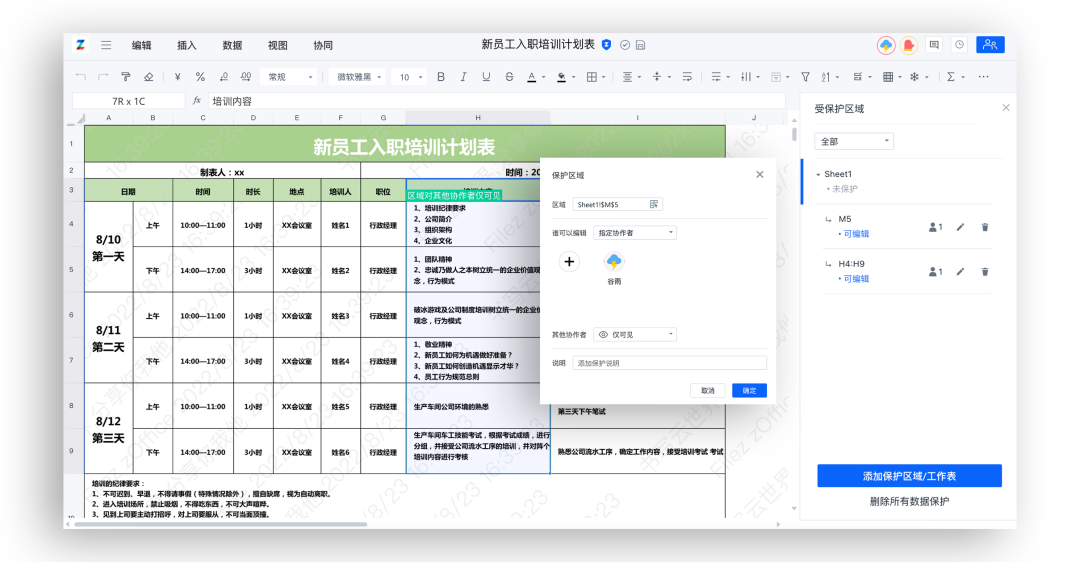Toggle strikethrough formatting
Image resolution: width=1080 pixels, height=562 pixels.
[509, 77]
